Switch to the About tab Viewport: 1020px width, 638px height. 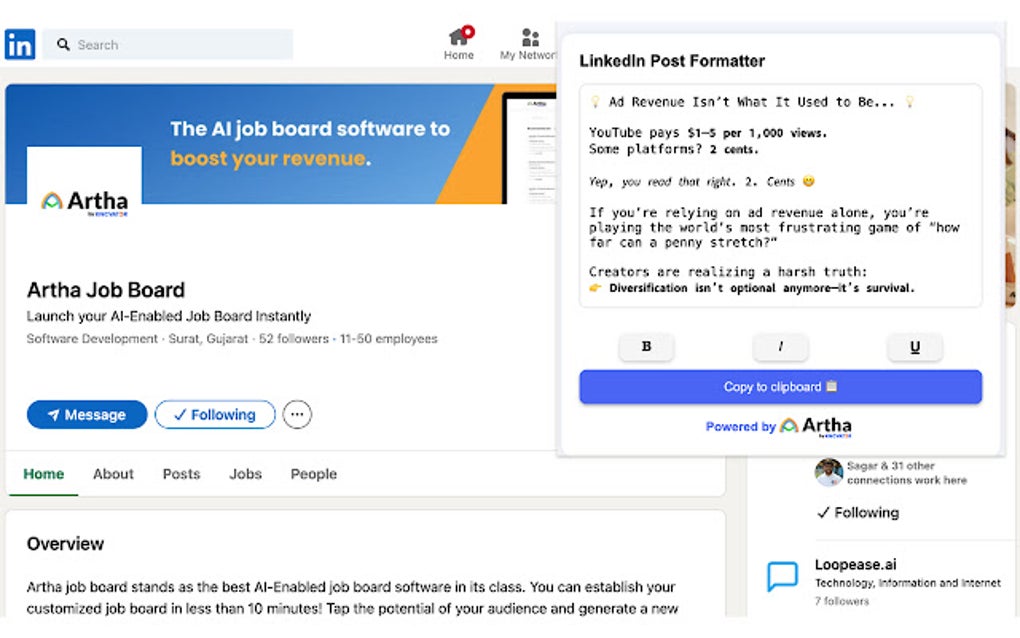(x=112, y=474)
